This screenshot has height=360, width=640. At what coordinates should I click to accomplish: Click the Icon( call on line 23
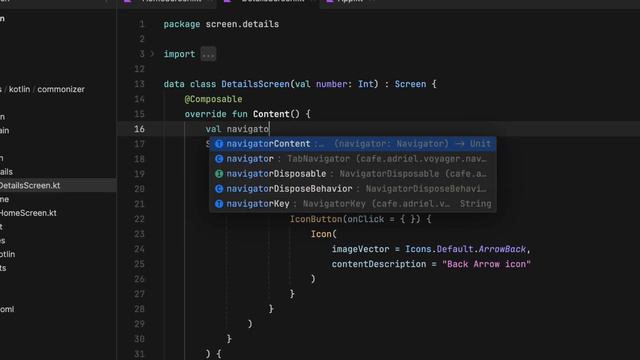point(324,234)
